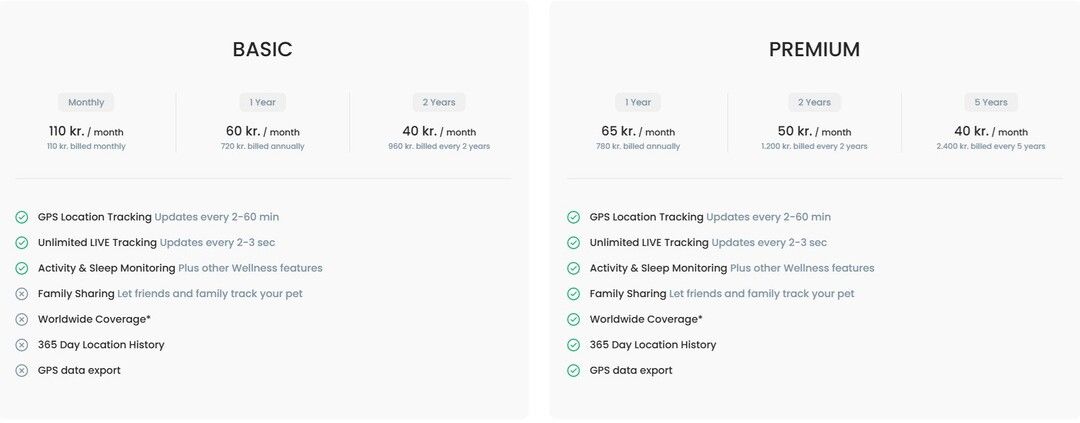Screen dimensions: 1080x423
Task: Click the BASIC plan heading
Action: pos(262,49)
